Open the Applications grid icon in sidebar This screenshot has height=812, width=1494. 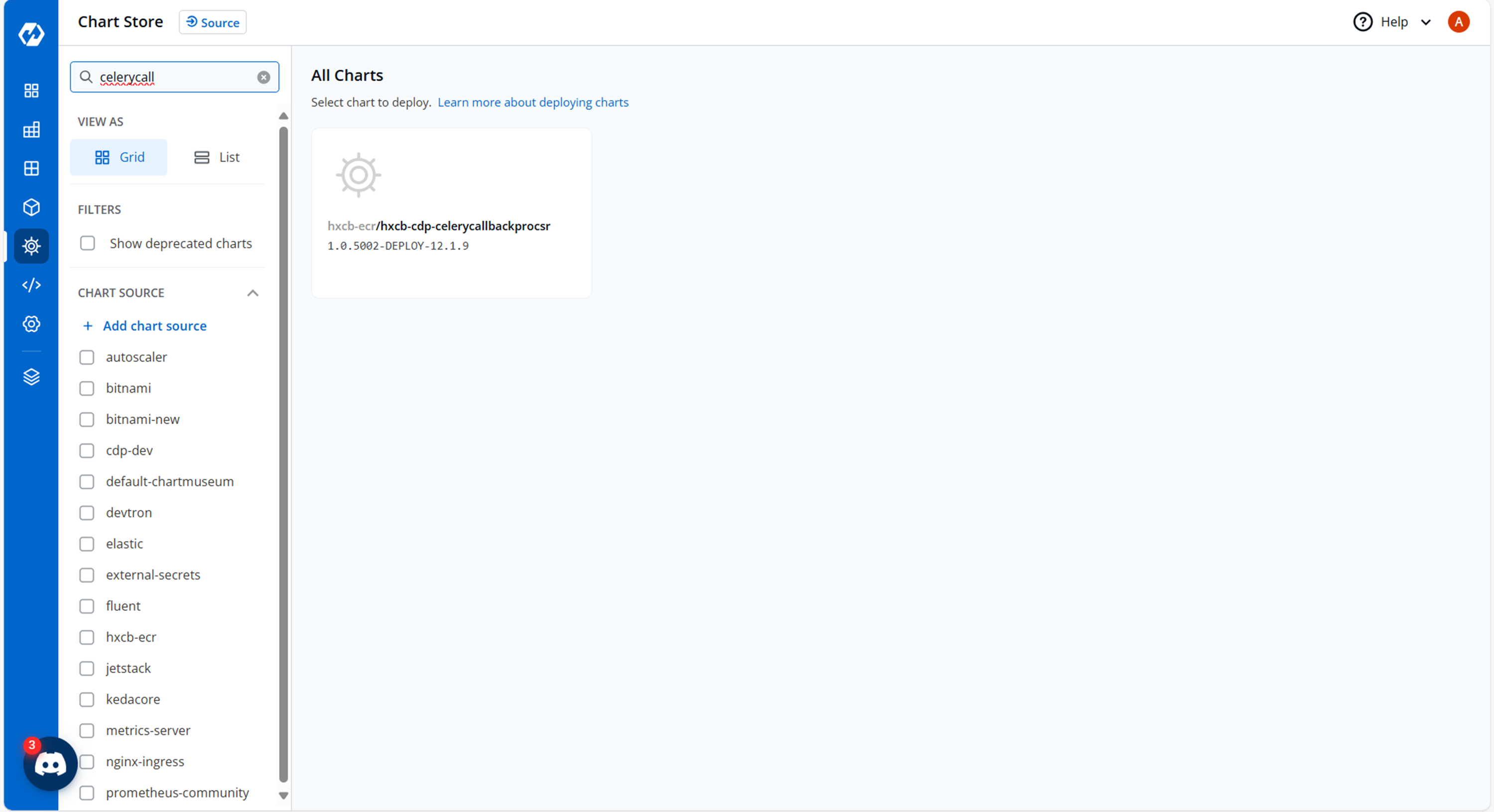(x=31, y=91)
